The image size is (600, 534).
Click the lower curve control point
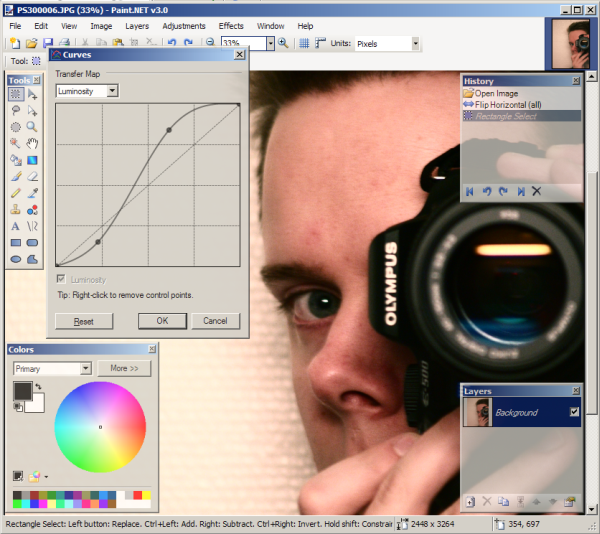[98, 242]
